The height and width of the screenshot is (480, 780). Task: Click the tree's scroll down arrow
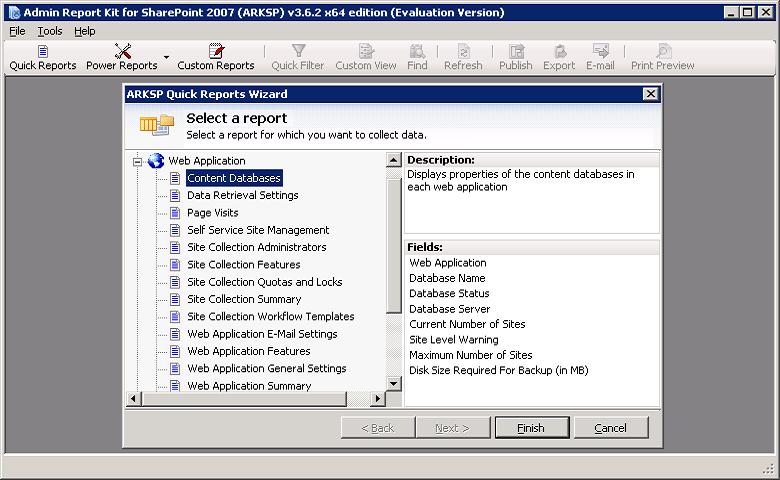pyautogui.click(x=393, y=384)
